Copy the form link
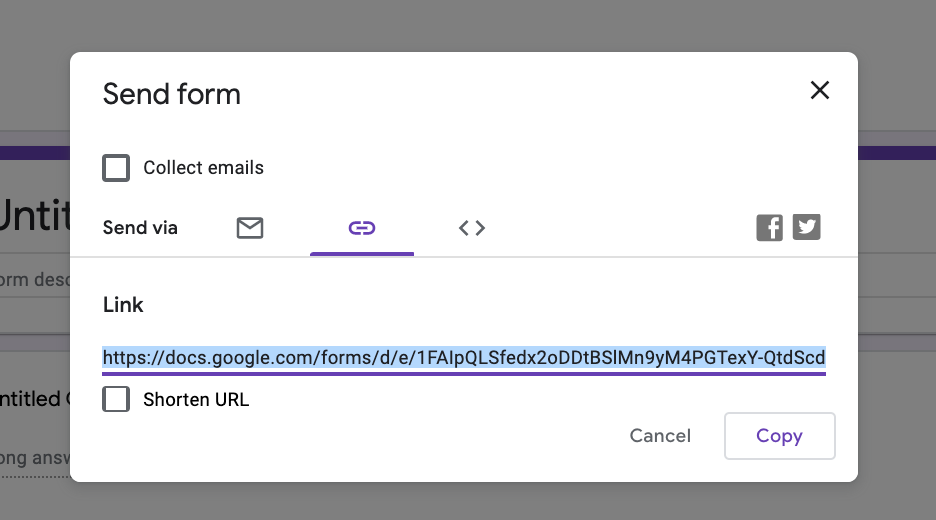The width and height of the screenshot is (936, 520). coord(779,436)
